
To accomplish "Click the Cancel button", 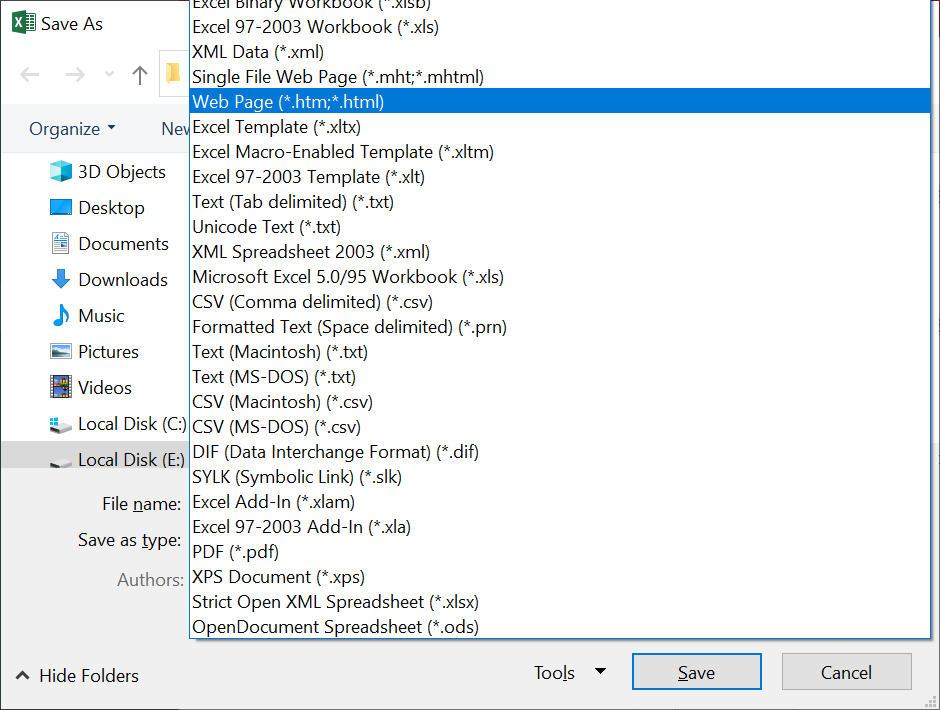I will click(x=846, y=672).
